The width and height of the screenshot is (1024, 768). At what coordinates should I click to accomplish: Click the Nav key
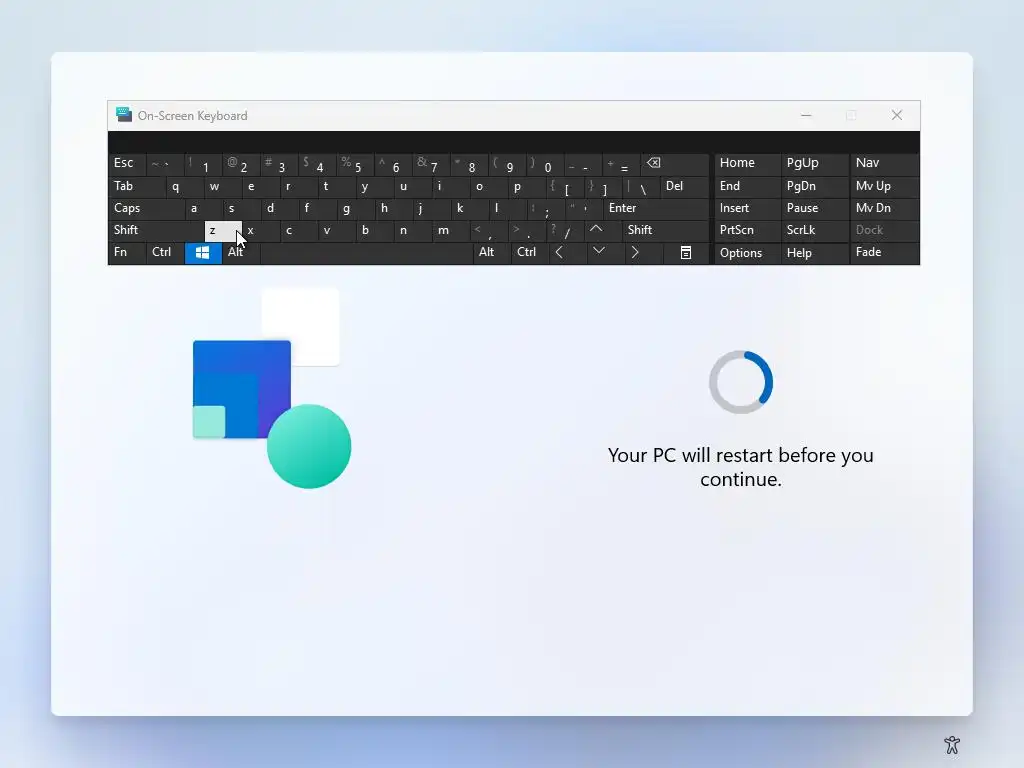(884, 163)
